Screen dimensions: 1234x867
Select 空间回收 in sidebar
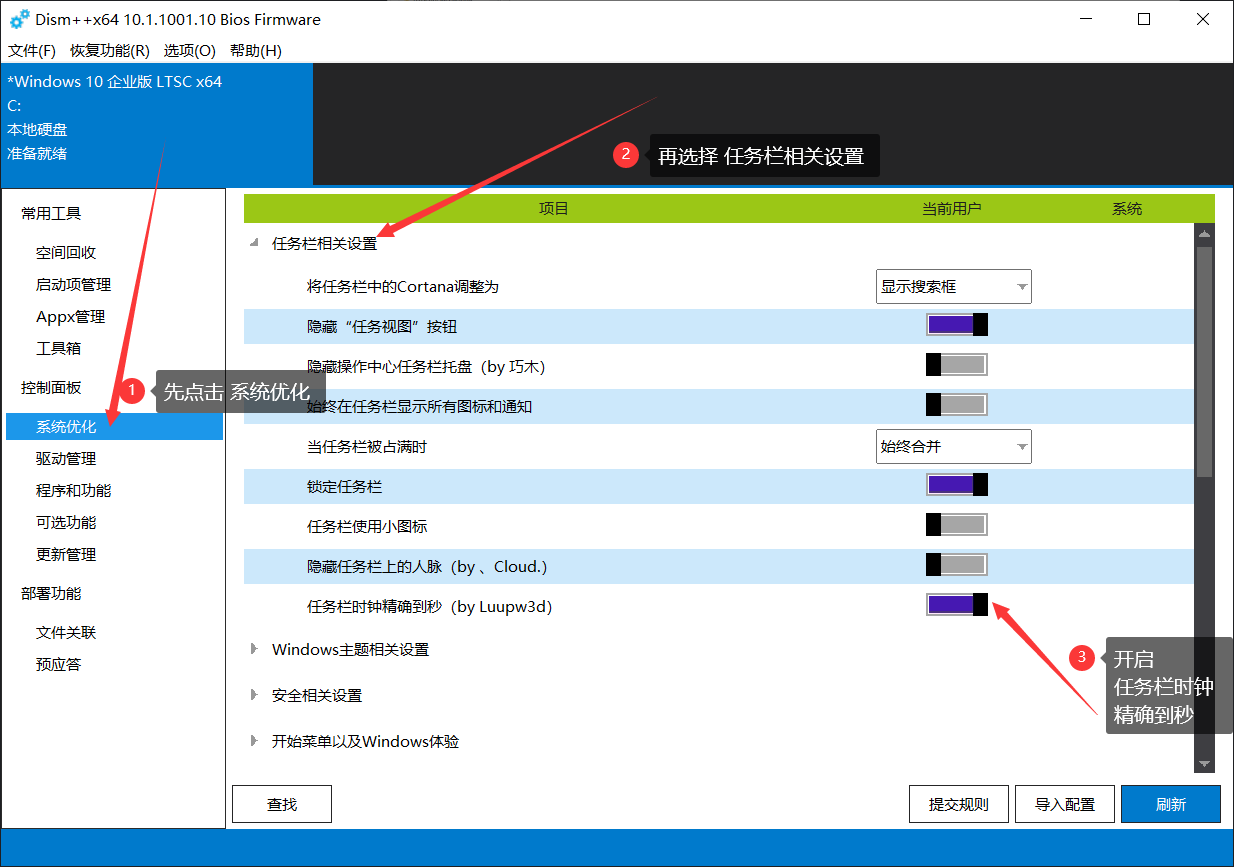[66, 253]
